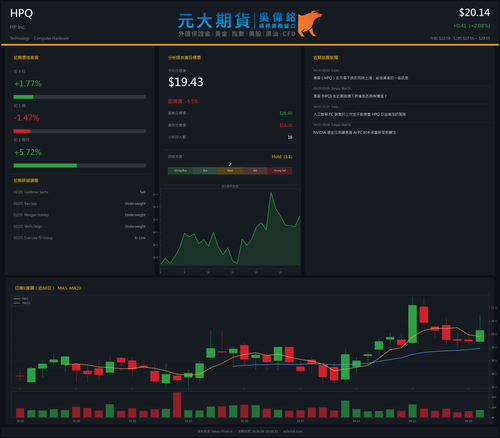Click the green bar under +5.72%
Image resolution: width=500 pixels, height=438 pixels.
point(45,165)
